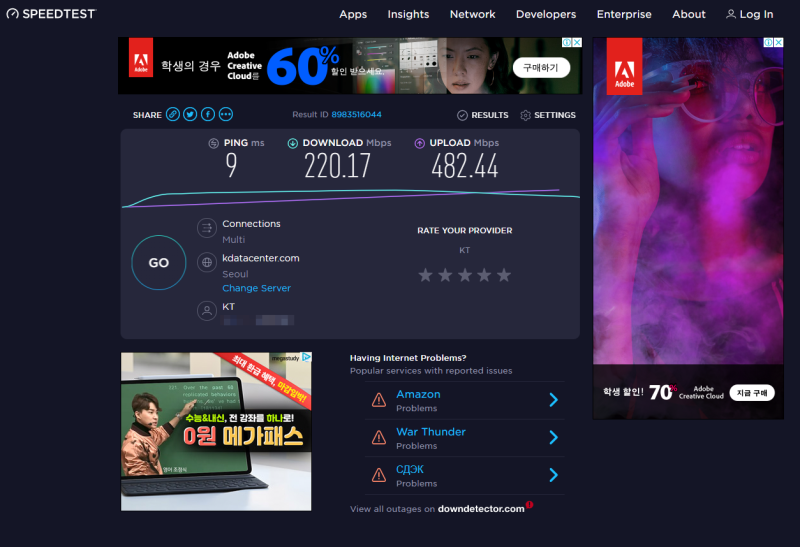Open more share options ellipsis icon

[x=226, y=114]
